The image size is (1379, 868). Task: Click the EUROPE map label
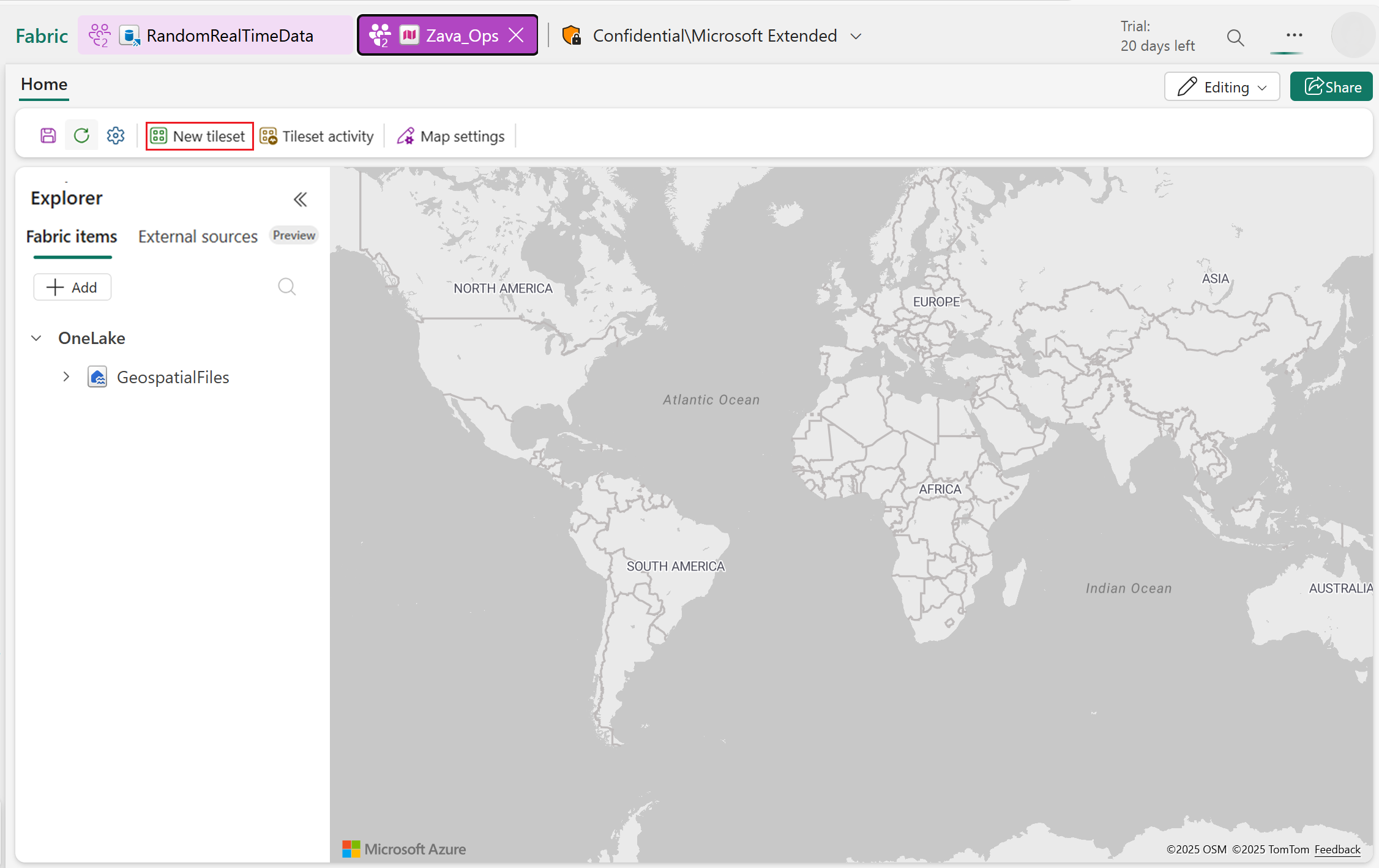936,302
